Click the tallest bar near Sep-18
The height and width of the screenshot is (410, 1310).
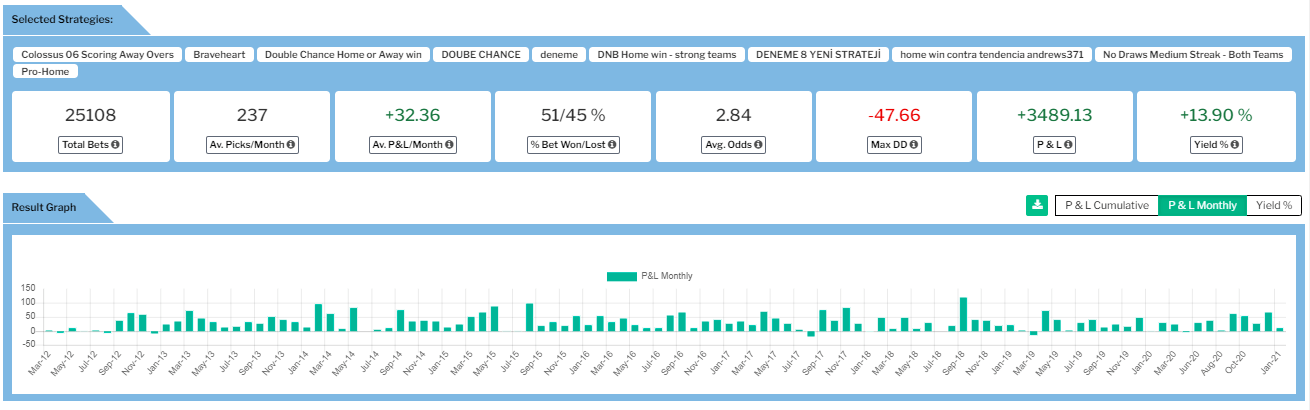click(x=963, y=314)
